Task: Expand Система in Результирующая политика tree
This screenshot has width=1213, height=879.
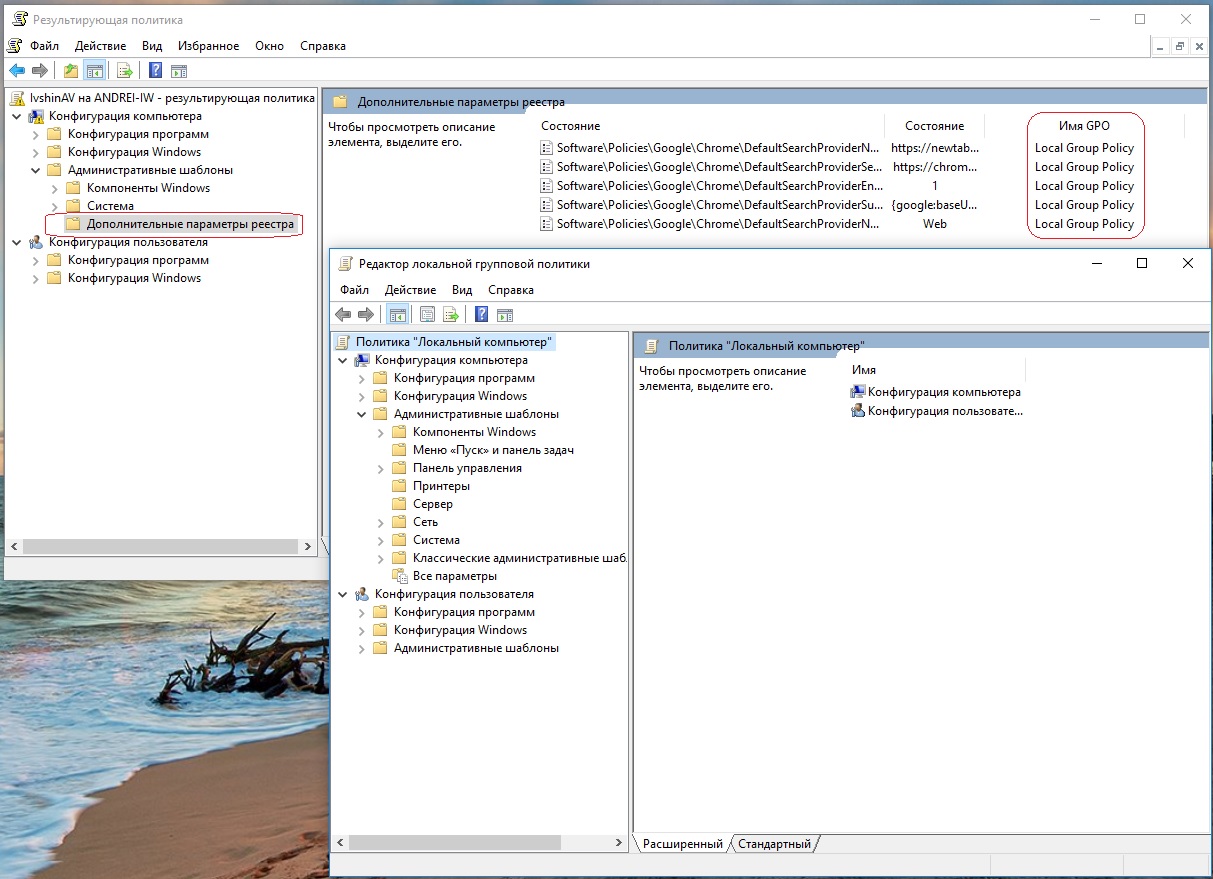Action: tap(55, 206)
